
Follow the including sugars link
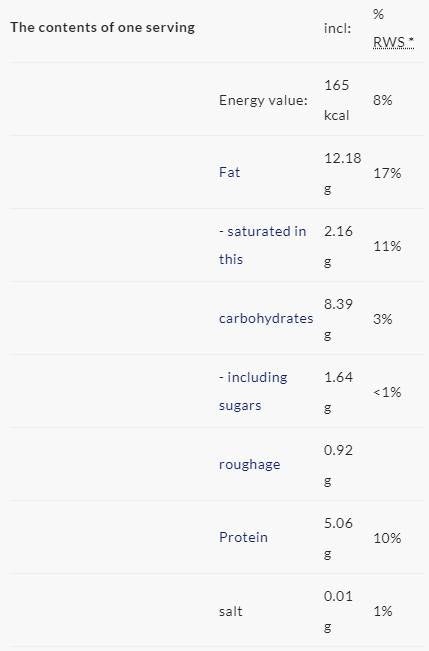point(253,391)
